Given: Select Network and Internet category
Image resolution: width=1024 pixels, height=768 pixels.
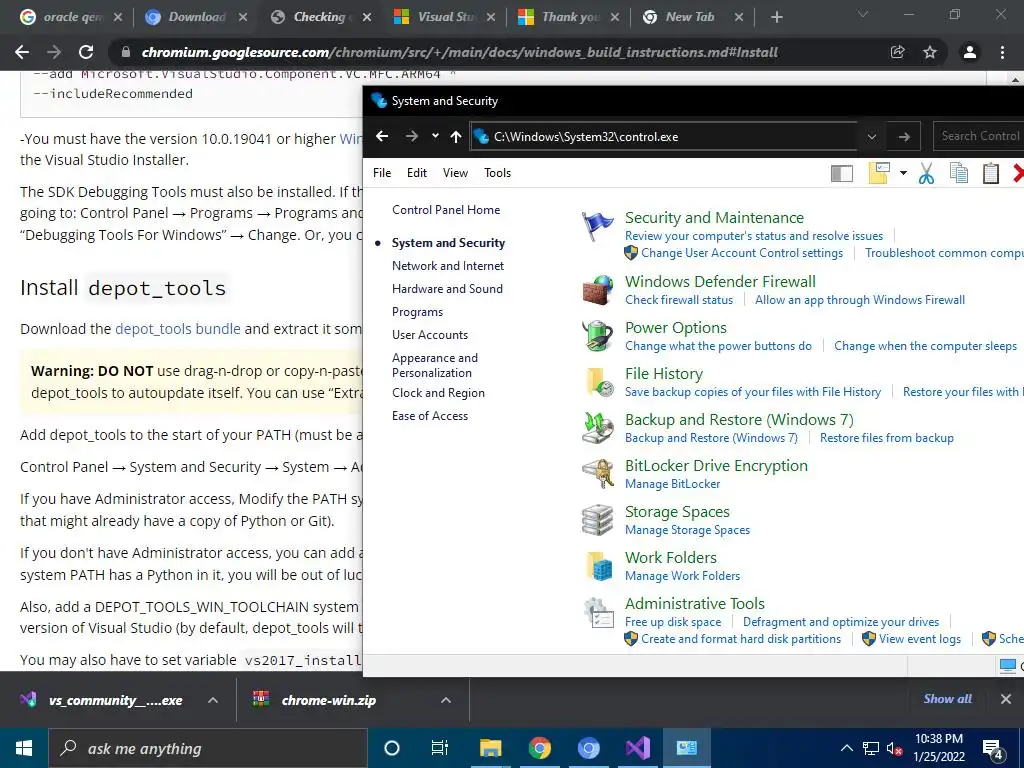Looking at the screenshot, I should click(448, 266).
